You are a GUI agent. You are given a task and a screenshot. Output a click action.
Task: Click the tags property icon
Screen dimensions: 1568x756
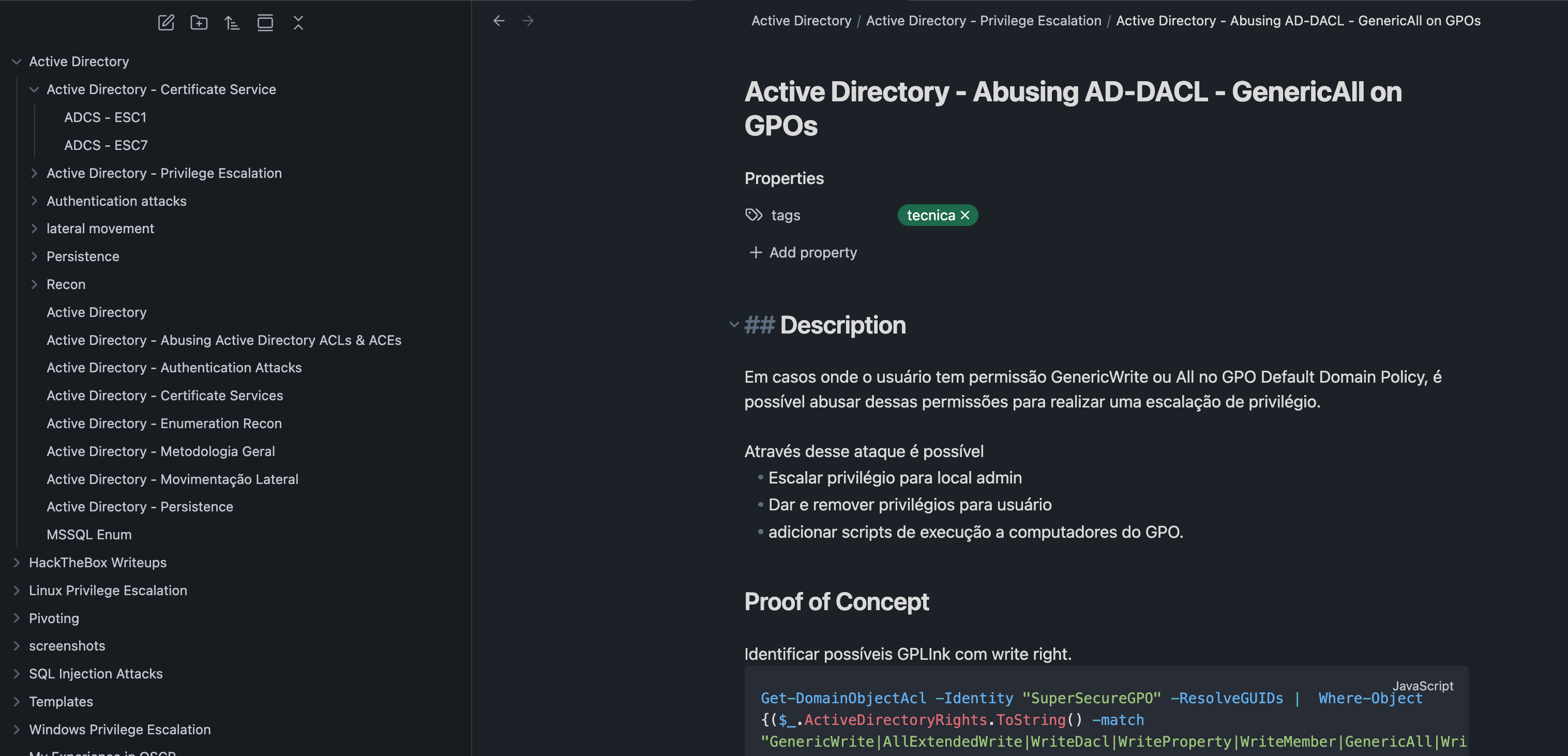(753, 215)
